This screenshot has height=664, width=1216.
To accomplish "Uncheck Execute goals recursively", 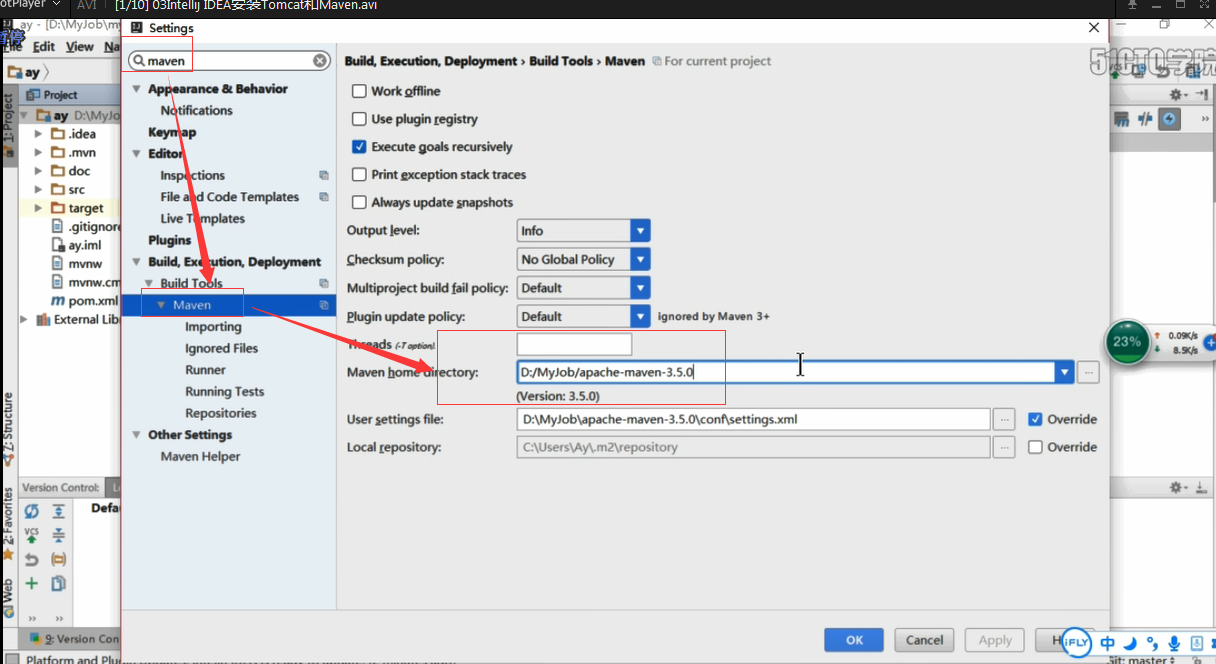I will coord(359,147).
